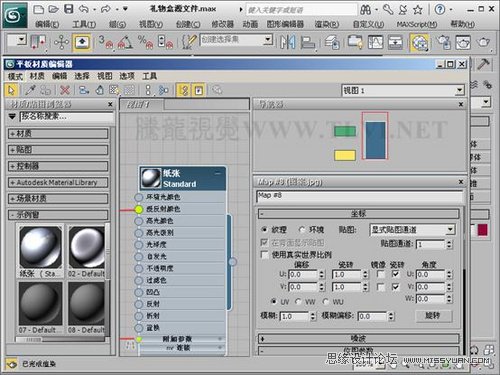Select the arrow select tool in material editor
Viewport: 500px width, 375px height.
pyautogui.click(x=12, y=90)
